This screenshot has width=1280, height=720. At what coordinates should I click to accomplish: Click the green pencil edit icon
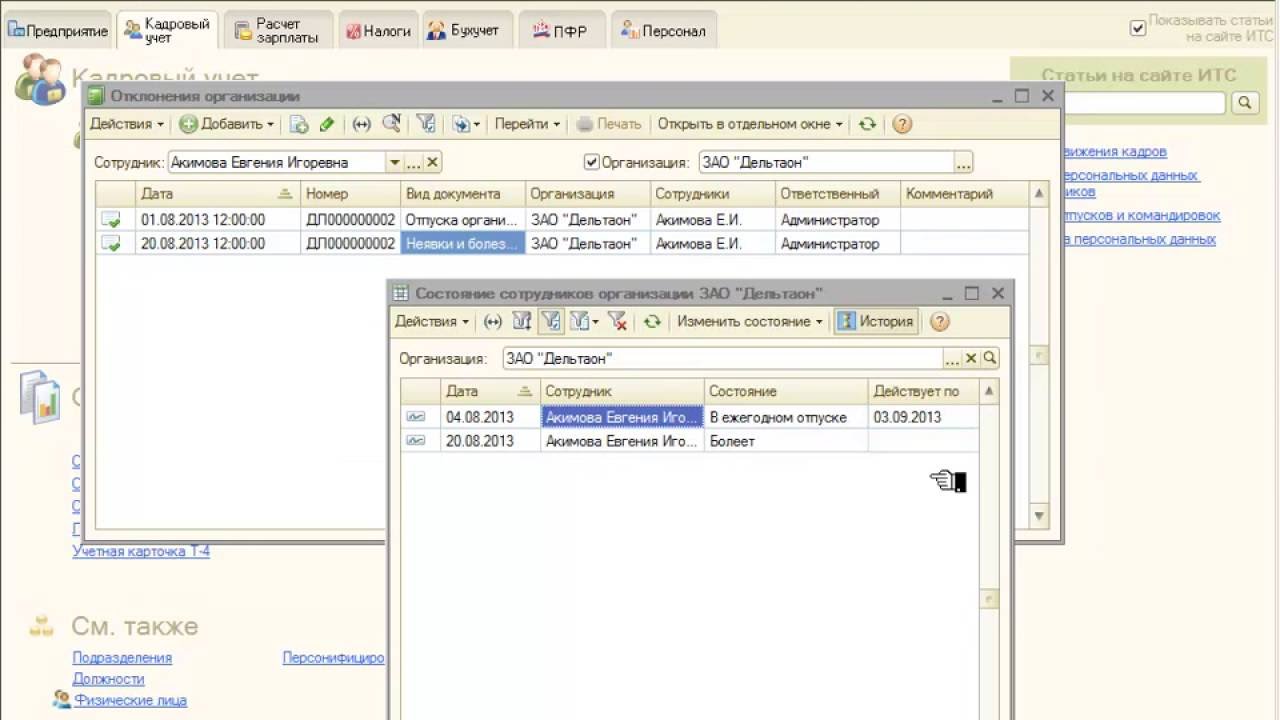point(327,124)
